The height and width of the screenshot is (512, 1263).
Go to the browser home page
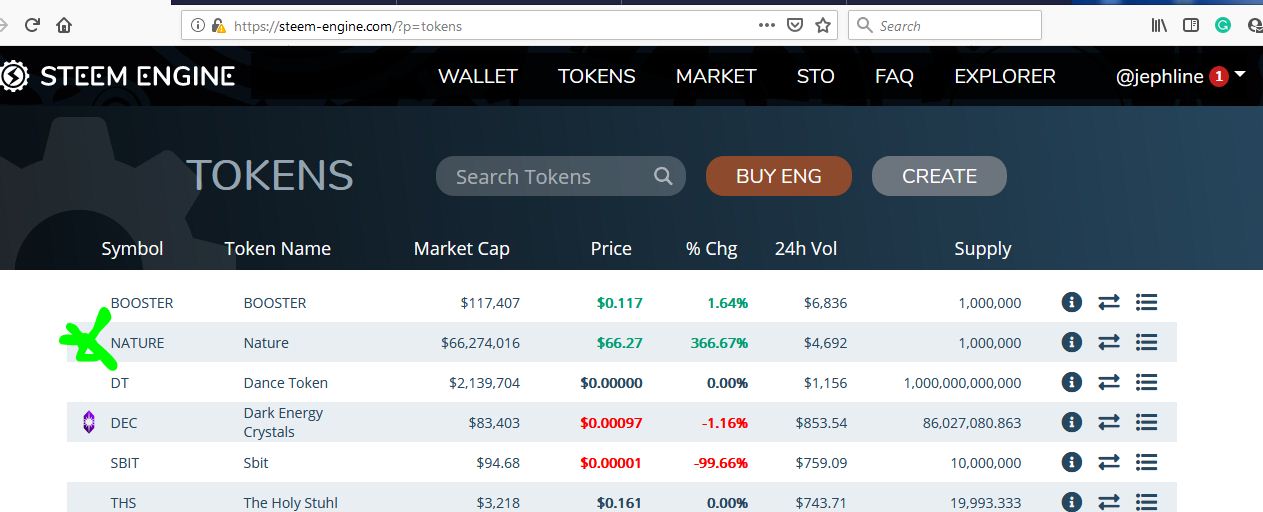64,25
